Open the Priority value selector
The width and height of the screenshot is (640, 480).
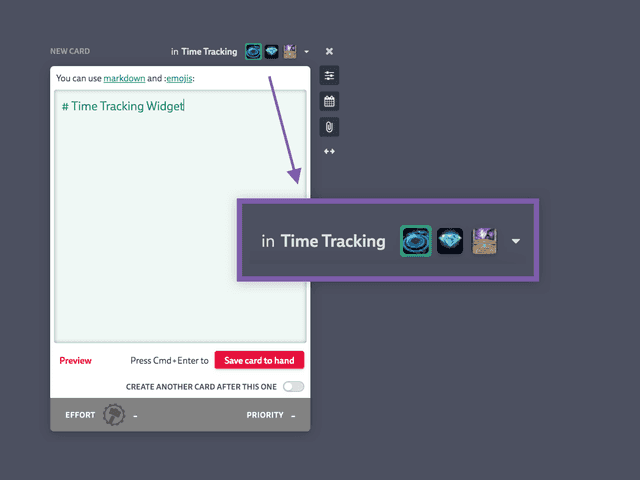click(293, 415)
